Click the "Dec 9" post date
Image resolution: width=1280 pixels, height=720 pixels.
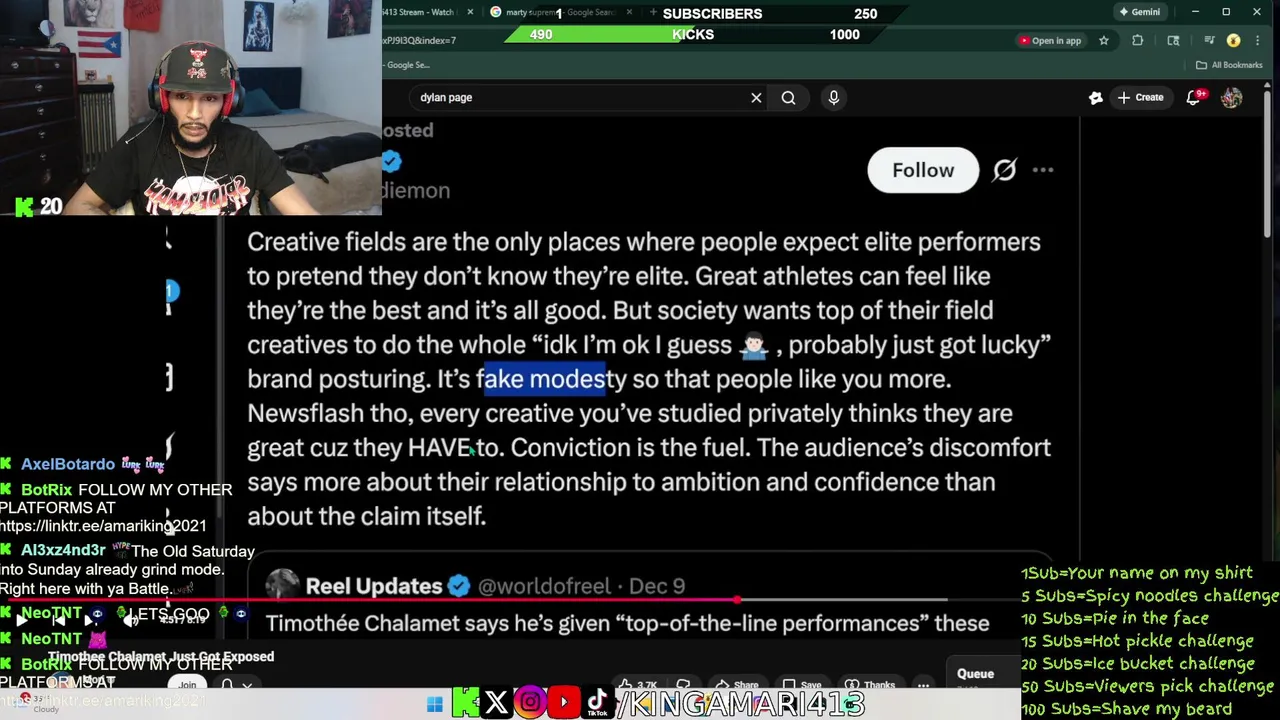click(x=657, y=586)
